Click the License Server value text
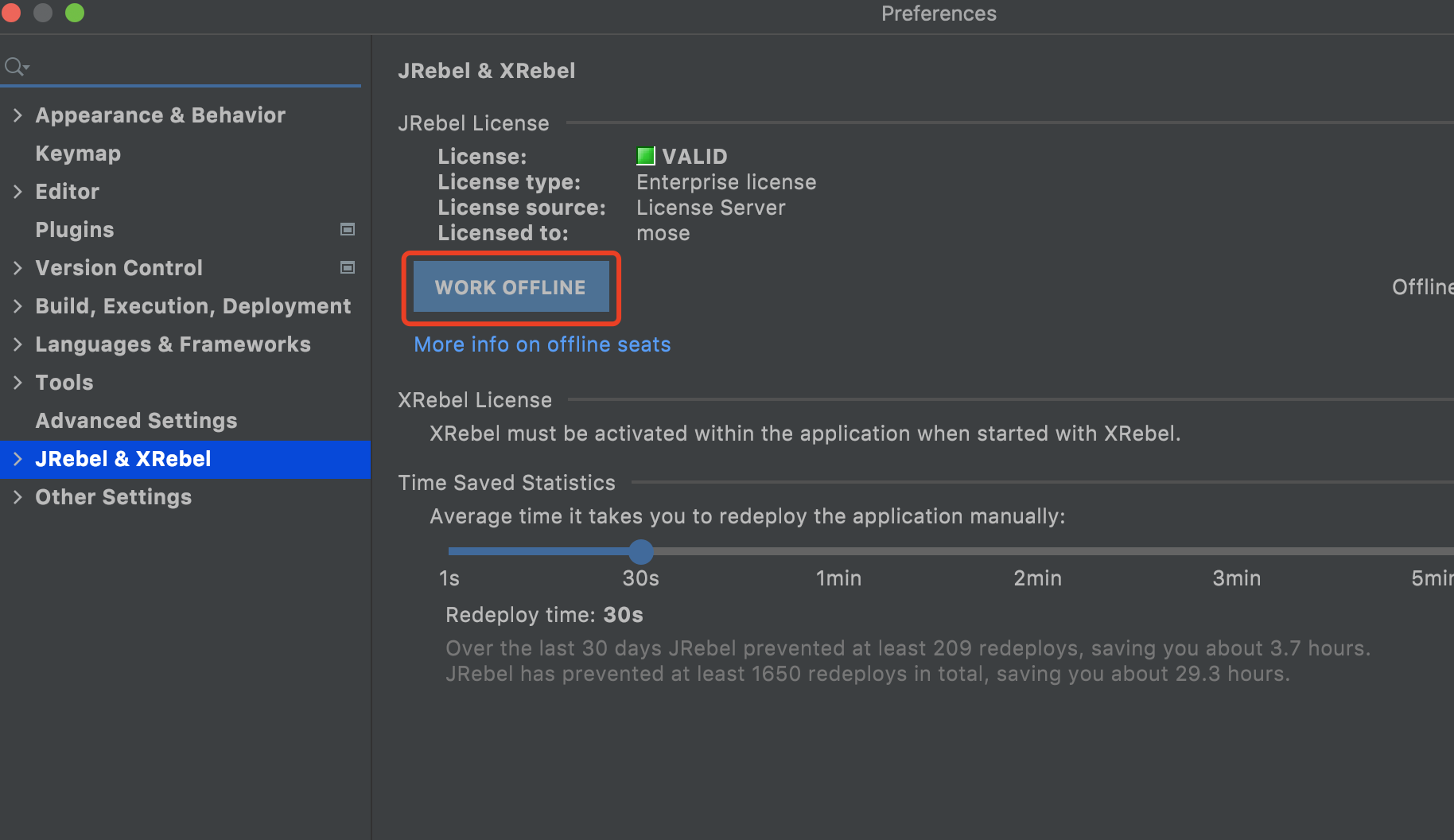The image size is (1454, 840). [x=711, y=208]
